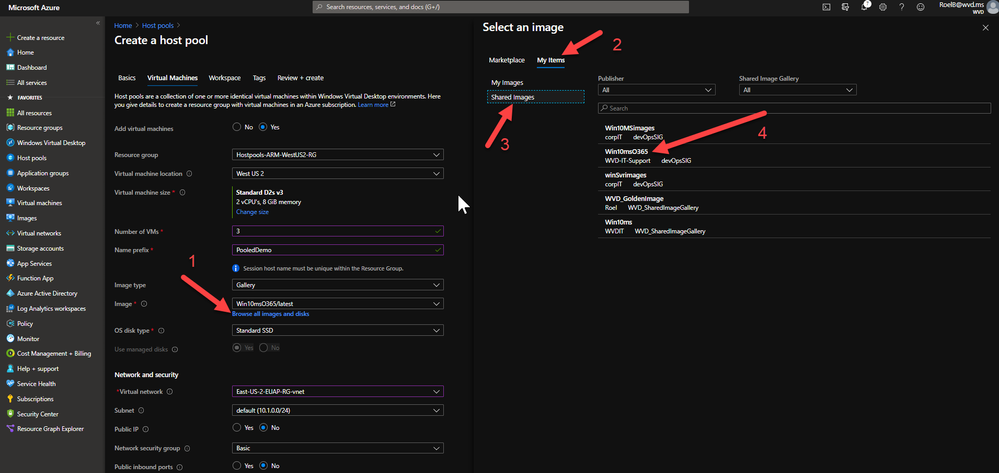Select Yes for Public inbound ports

click(238, 467)
